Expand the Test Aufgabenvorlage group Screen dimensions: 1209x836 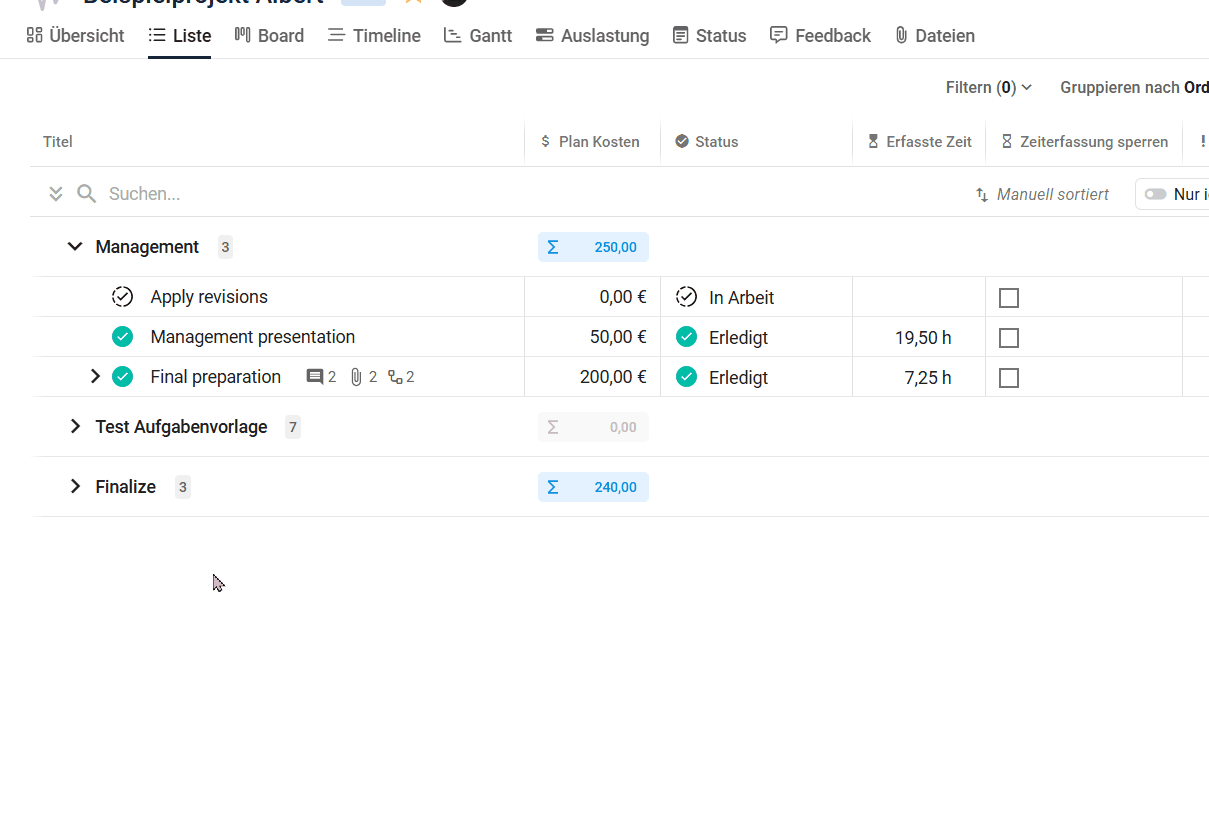[75, 427]
